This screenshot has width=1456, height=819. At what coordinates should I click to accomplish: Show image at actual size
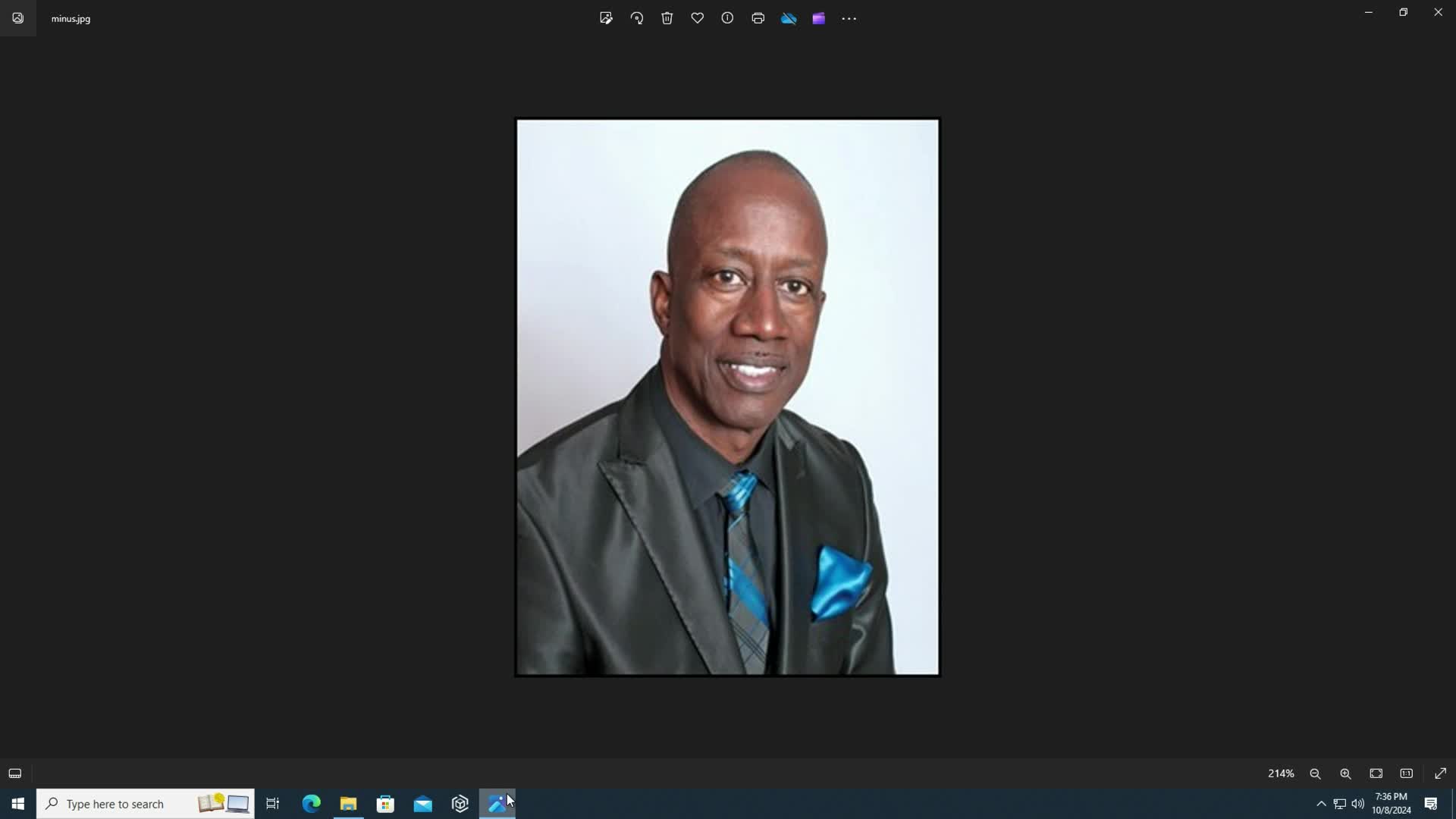pyautogui.click(x=1407, y=773)
